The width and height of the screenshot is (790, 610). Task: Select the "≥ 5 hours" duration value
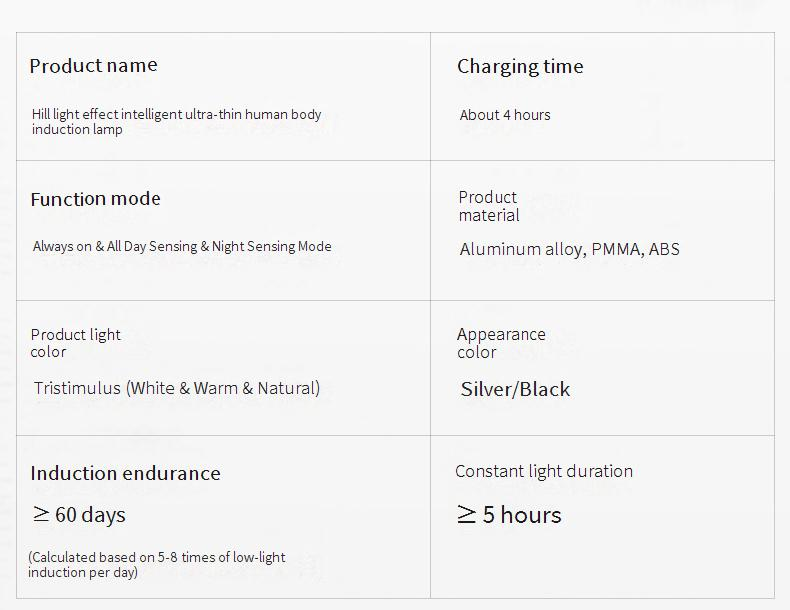click(509, 515)
